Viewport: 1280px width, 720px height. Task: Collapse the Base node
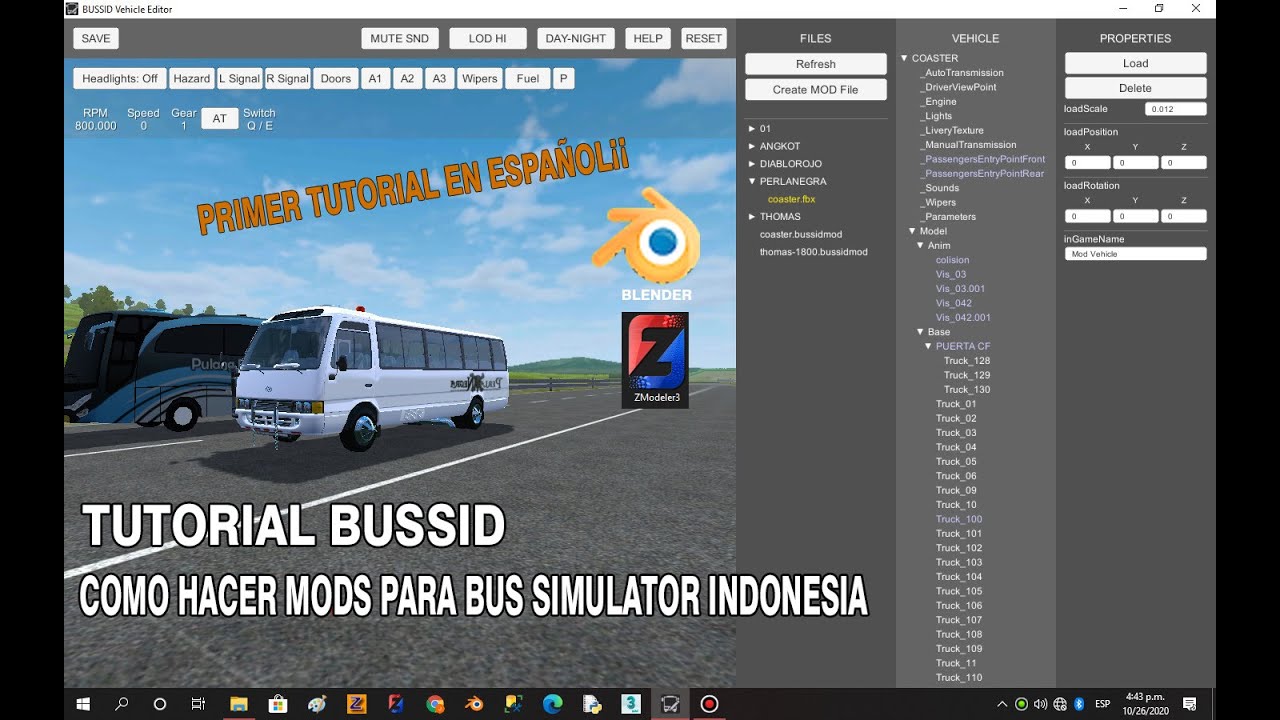click(919, 332)
